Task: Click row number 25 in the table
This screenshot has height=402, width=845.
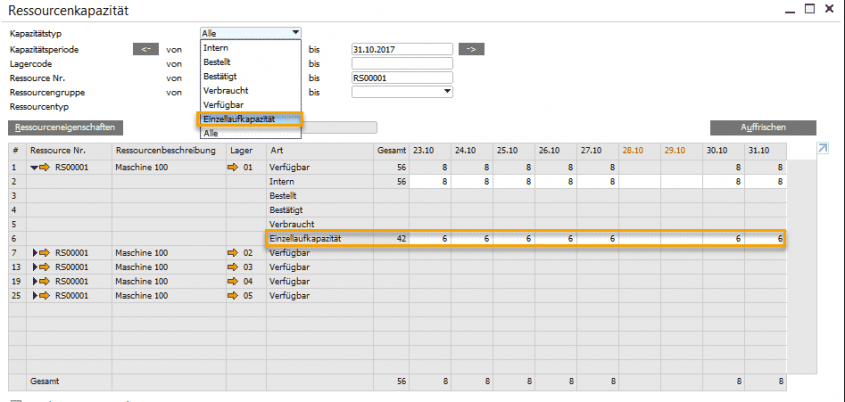Action: (x=16, y=296)
